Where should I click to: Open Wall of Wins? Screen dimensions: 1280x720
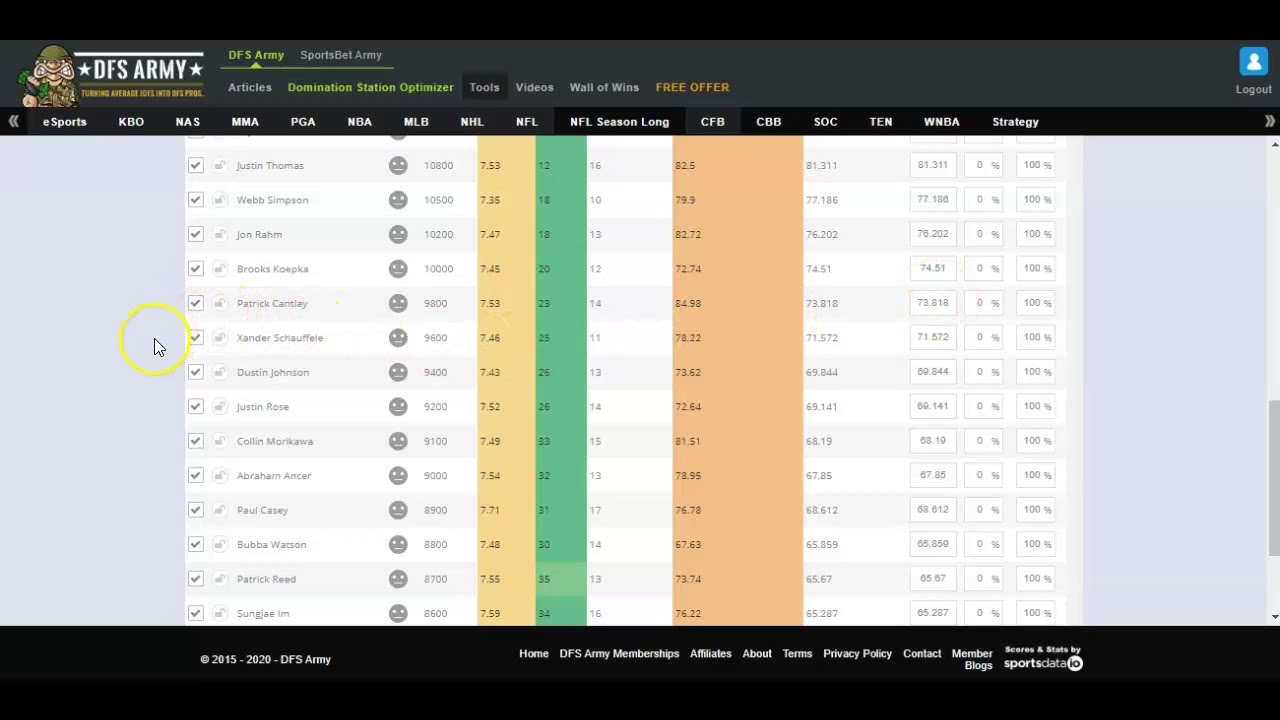604,87
